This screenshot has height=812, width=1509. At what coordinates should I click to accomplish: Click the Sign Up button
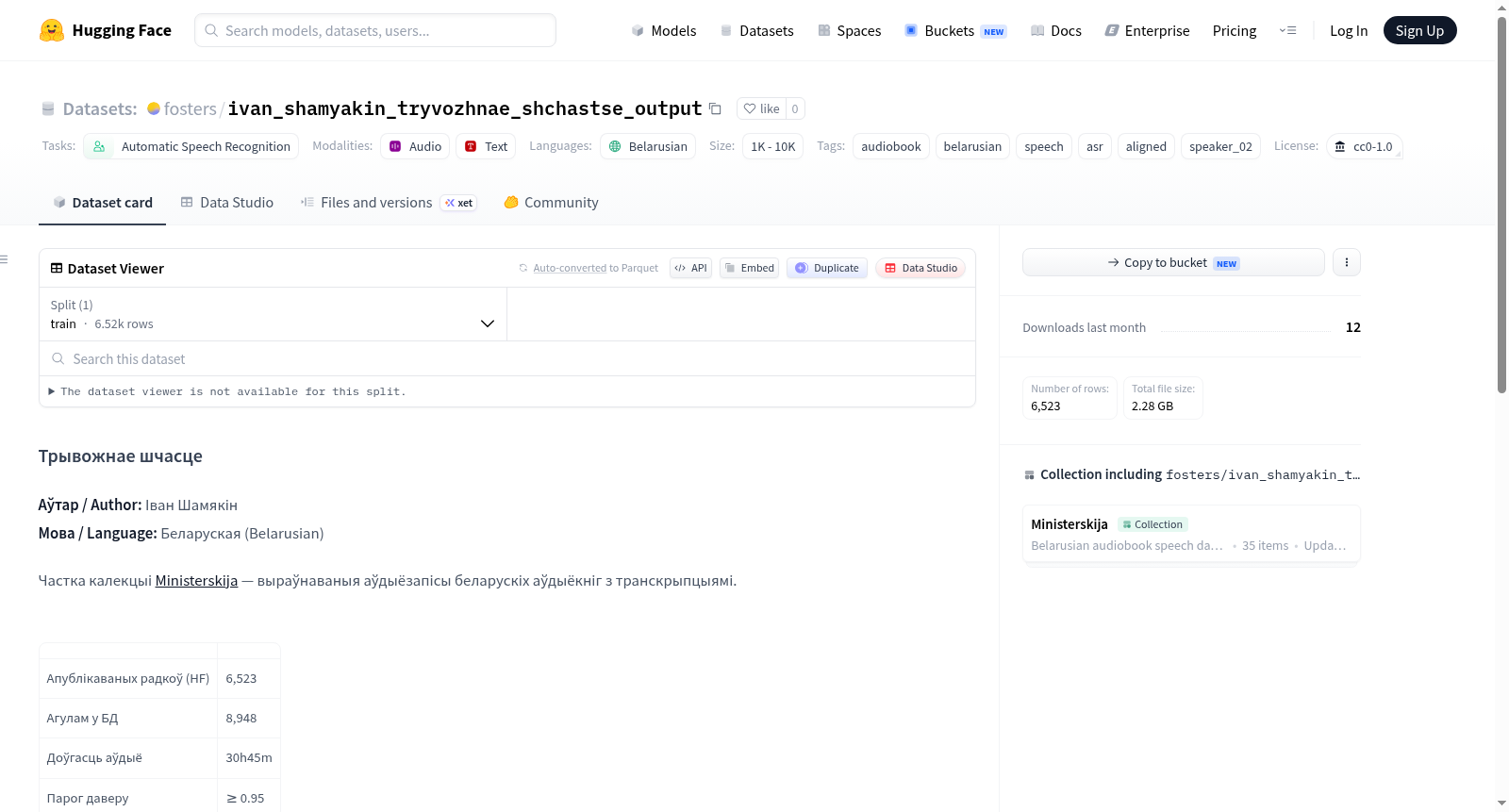click(x=1419, y=30)
